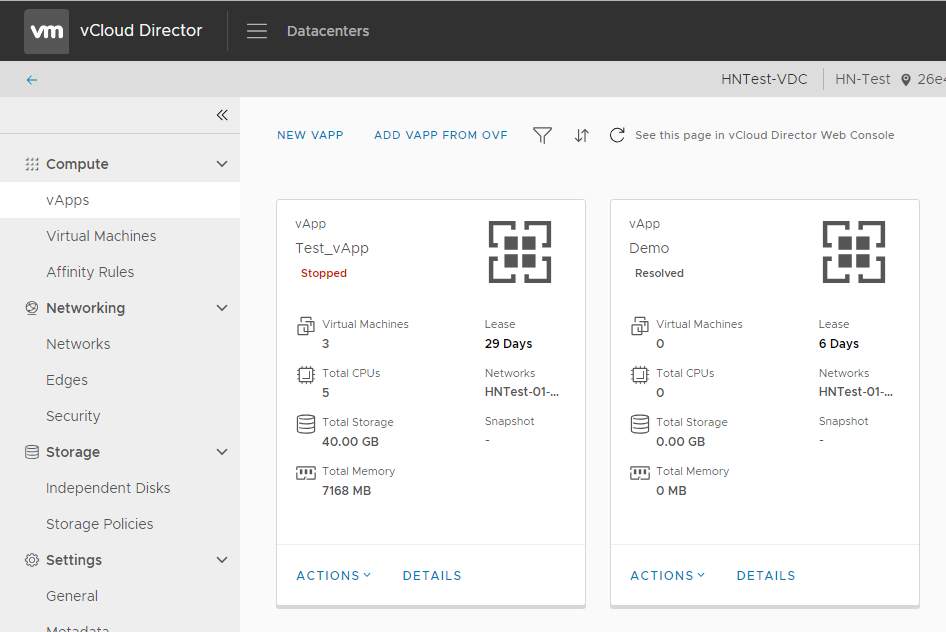This screenshot has width=946, height=632.
Task: Click the Test_vApp card thumbnail icon
Action: click(519, 251)
